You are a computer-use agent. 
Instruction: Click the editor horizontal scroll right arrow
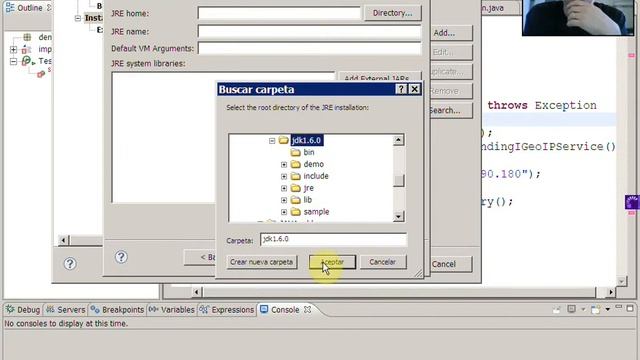(x=611, y=292)
